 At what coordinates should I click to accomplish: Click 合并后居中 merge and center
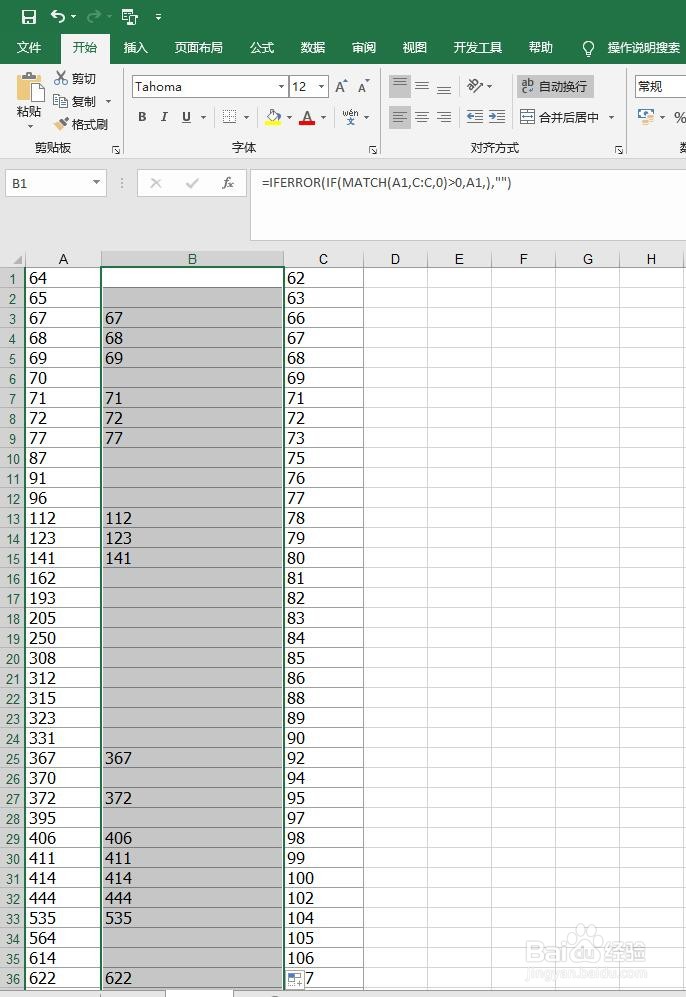pyautogui.click(x=559, y=117)
